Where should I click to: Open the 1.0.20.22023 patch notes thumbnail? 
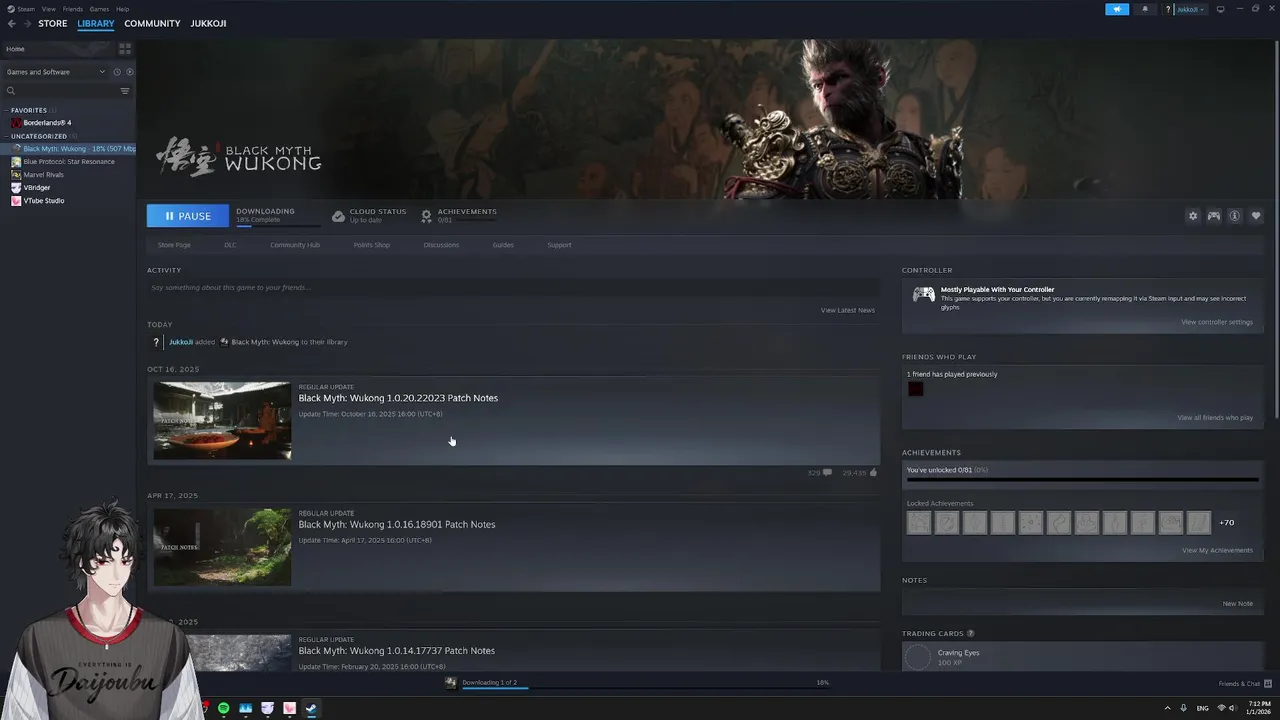coord(222,420)
